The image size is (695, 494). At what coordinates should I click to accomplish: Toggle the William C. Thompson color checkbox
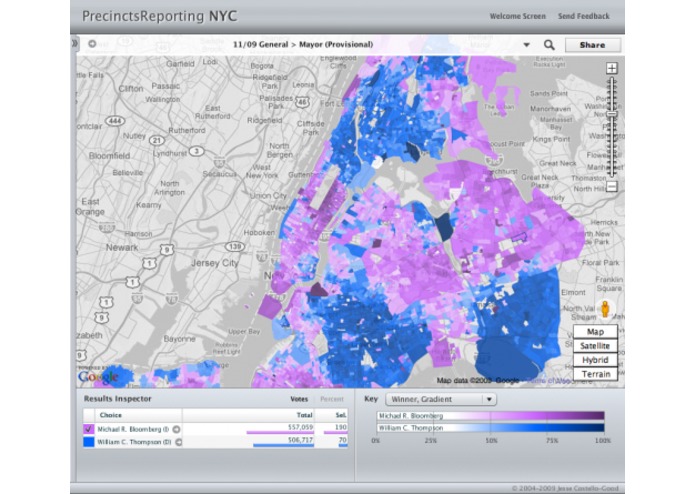(x=89, y=442)
